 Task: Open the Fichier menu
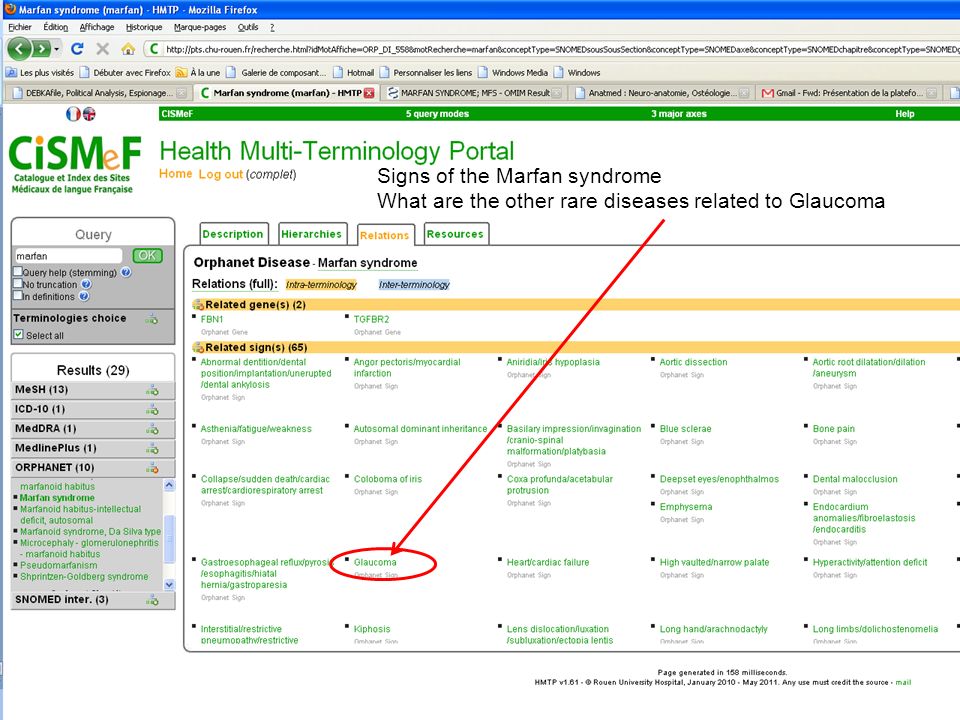(20, 27)
